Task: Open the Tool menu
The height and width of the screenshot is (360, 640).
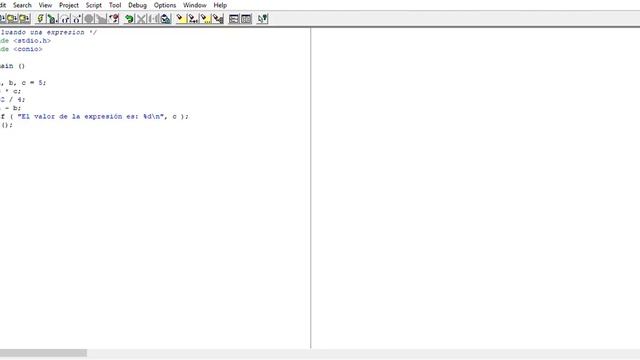Action: 115,5
